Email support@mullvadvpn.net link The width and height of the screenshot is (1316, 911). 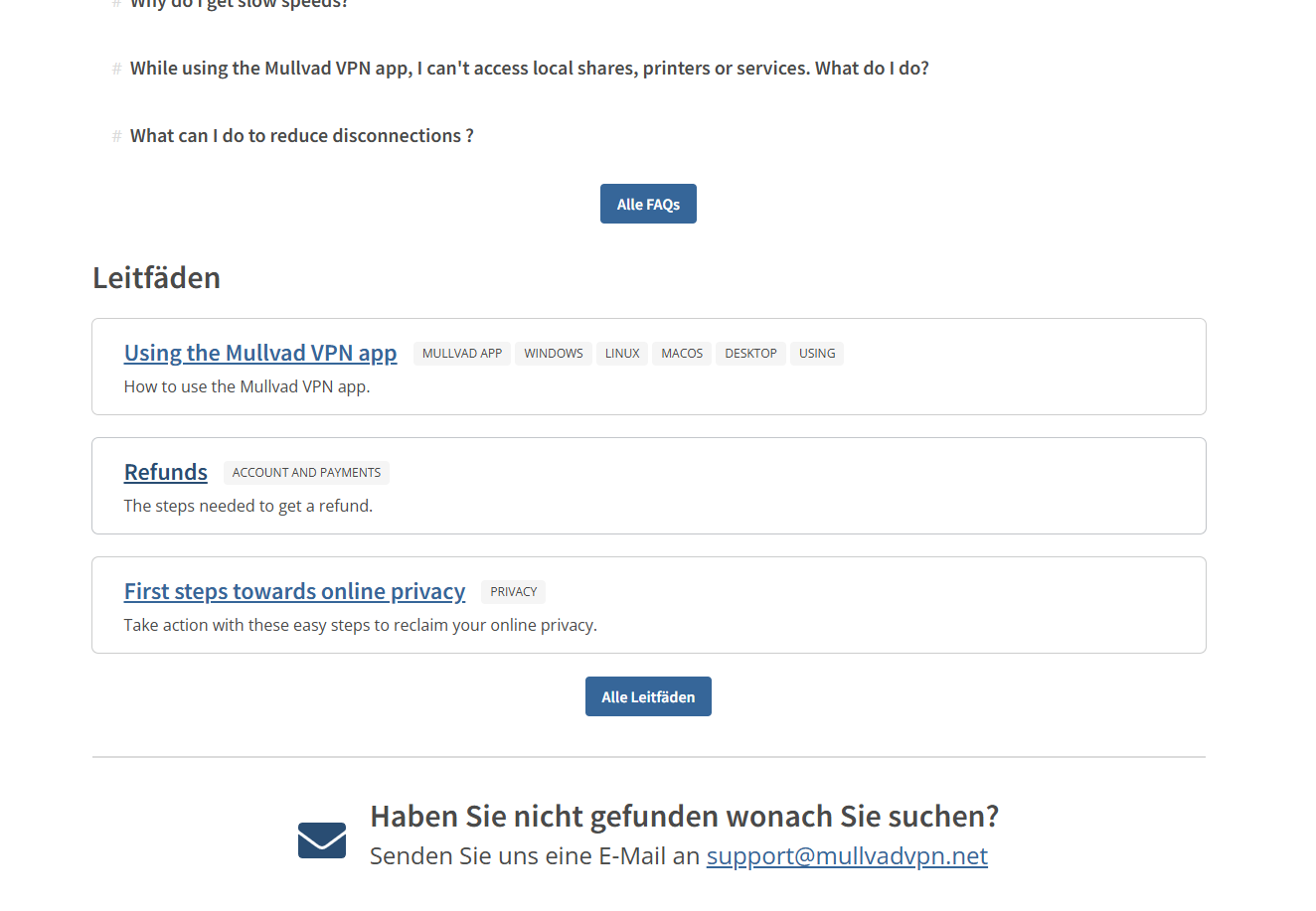coord(847,855)
